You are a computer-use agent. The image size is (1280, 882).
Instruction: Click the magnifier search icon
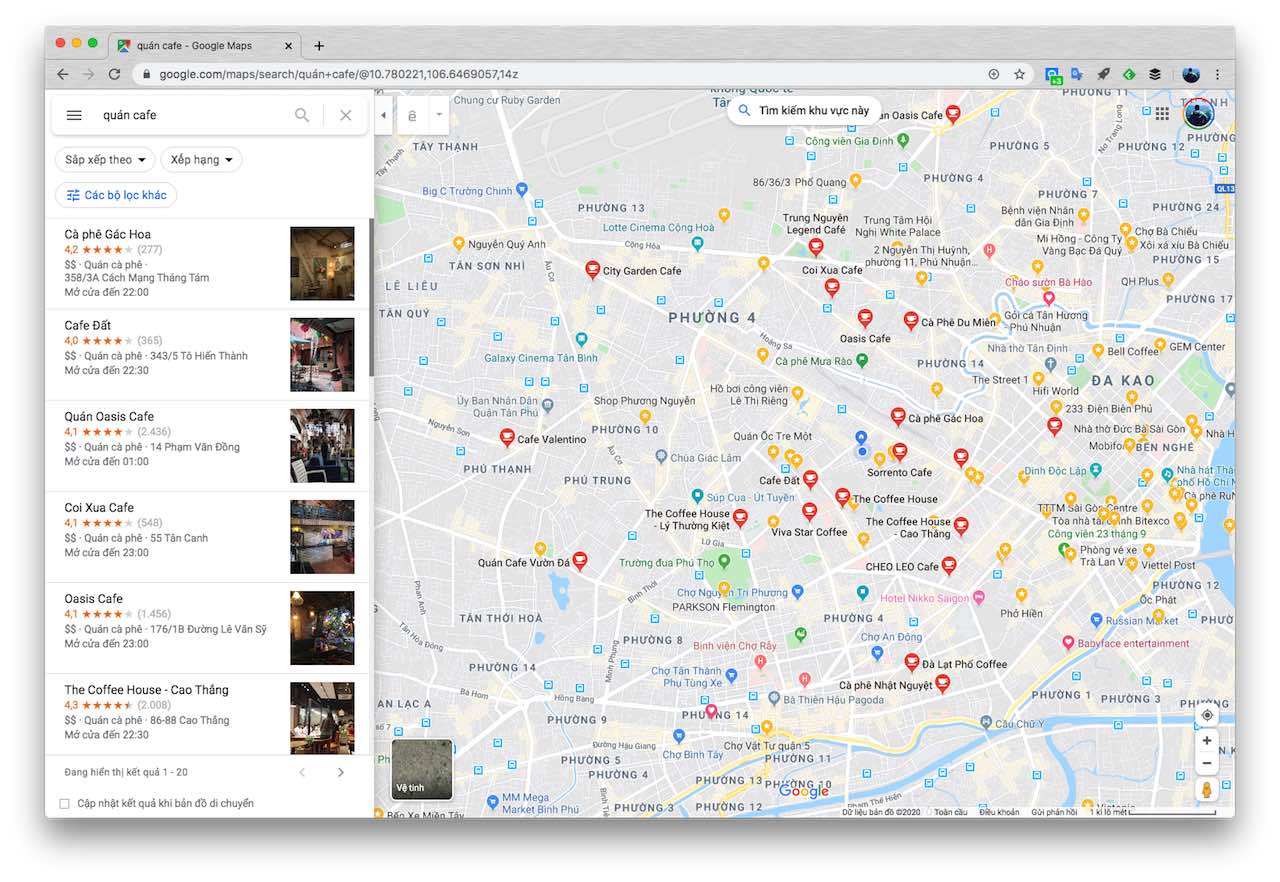click(x=302, y=115)
